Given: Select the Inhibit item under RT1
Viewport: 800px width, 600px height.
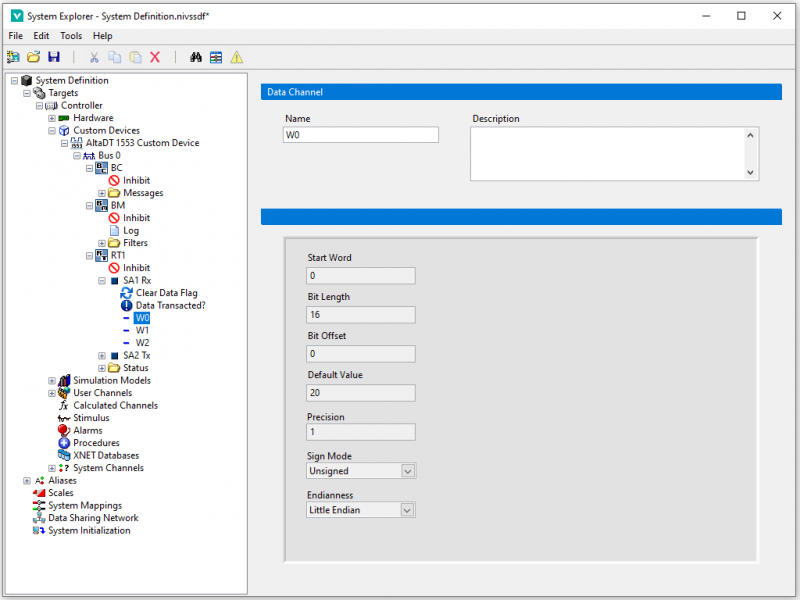Looking at the screenshot, I should 136,268.
